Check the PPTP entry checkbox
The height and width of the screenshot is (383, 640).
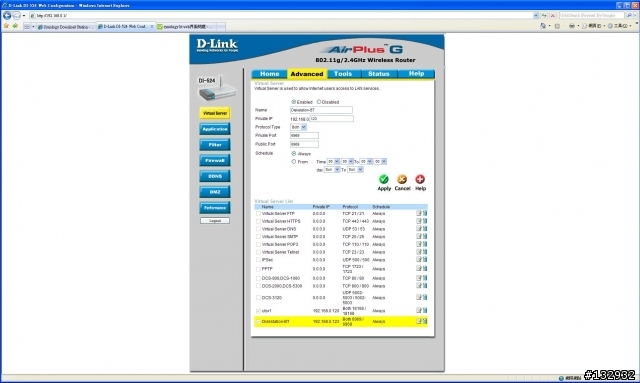point(258,269)
